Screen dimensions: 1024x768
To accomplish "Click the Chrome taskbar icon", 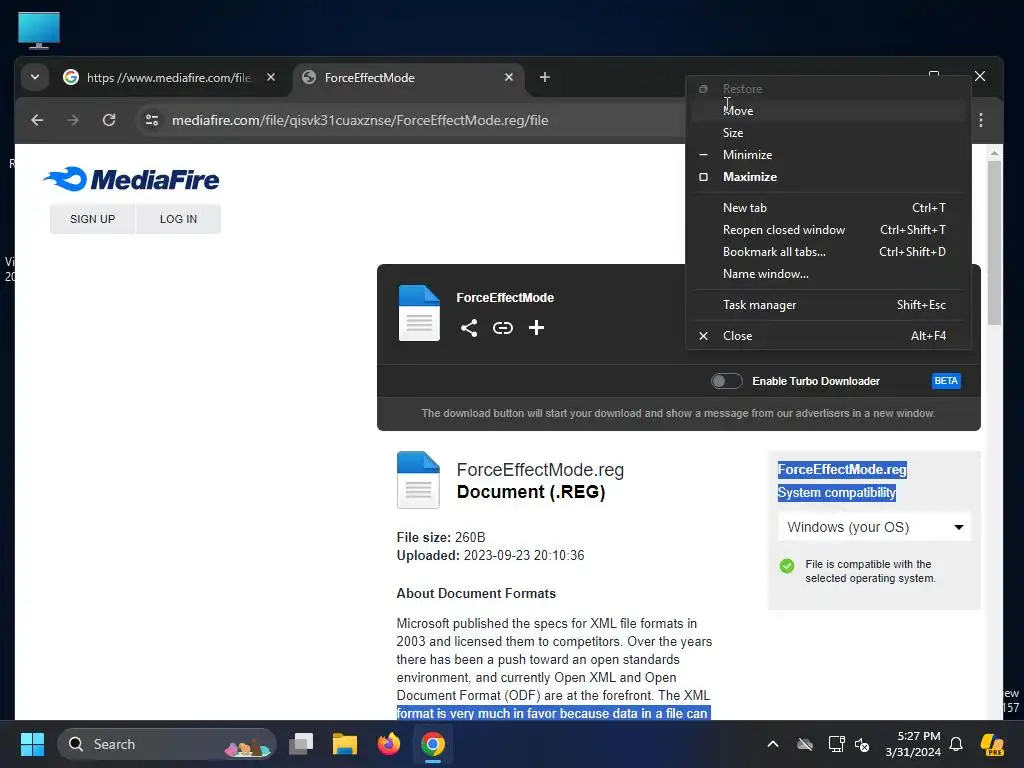I will click(x=432, y=744).
